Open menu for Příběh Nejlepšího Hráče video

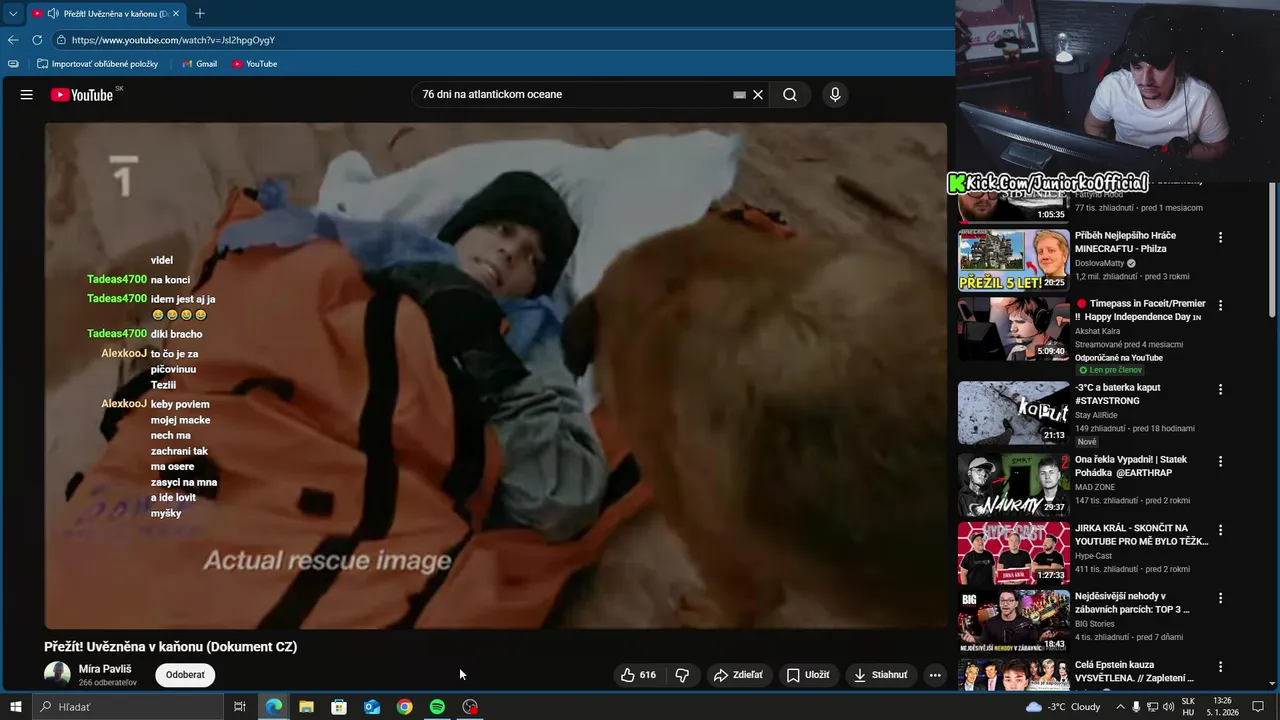pos(1220,238)
